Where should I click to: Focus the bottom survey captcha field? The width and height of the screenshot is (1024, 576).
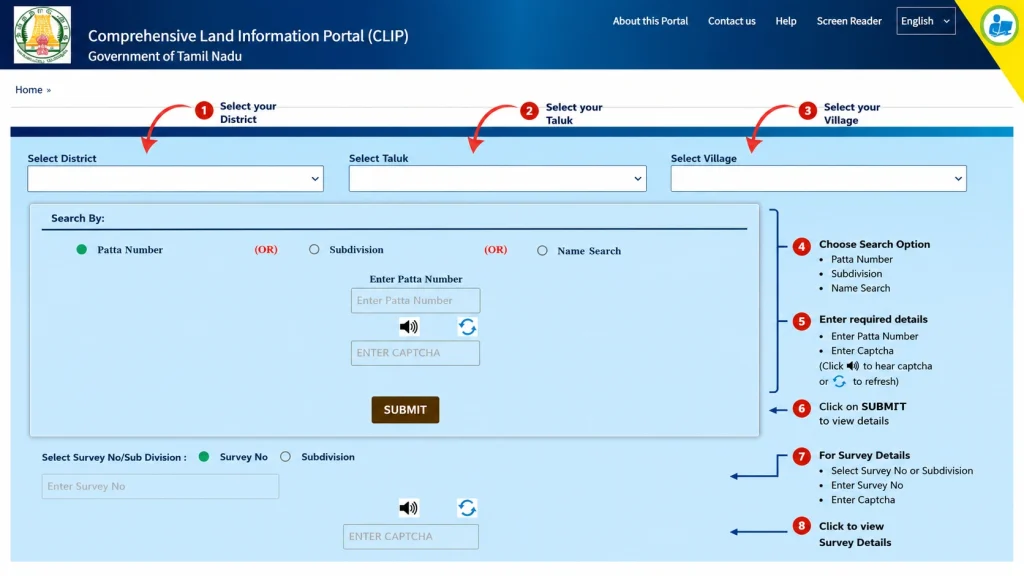coord(411,536)
